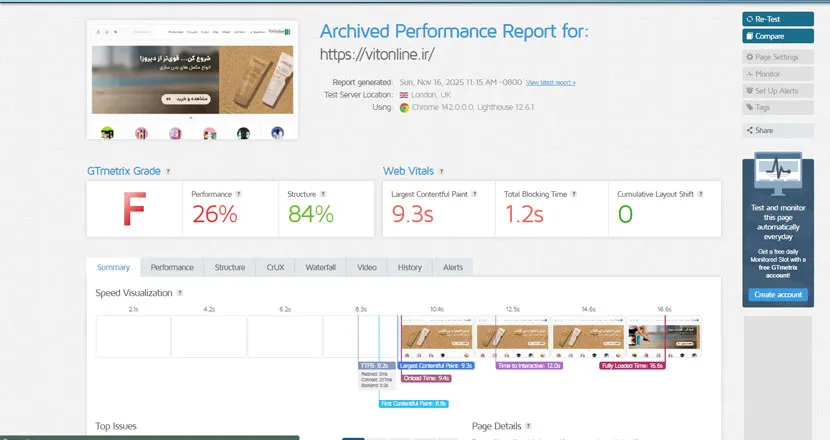
Task: Click the Compare button
Action: (x=777, y=36)
